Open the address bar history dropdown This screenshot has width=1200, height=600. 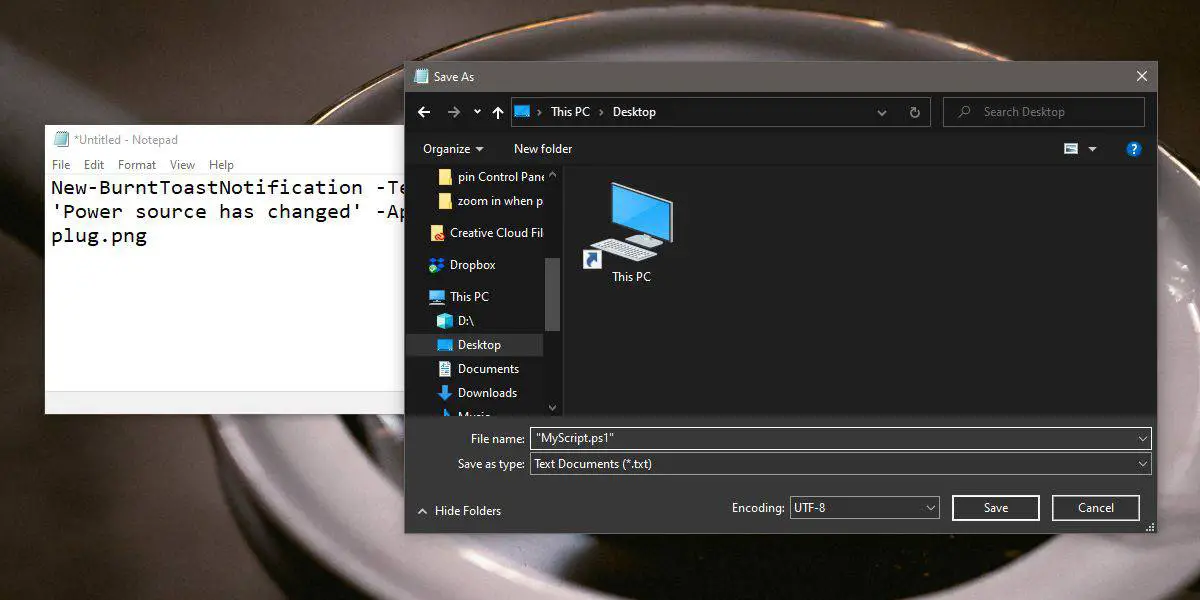coord(882,112)
